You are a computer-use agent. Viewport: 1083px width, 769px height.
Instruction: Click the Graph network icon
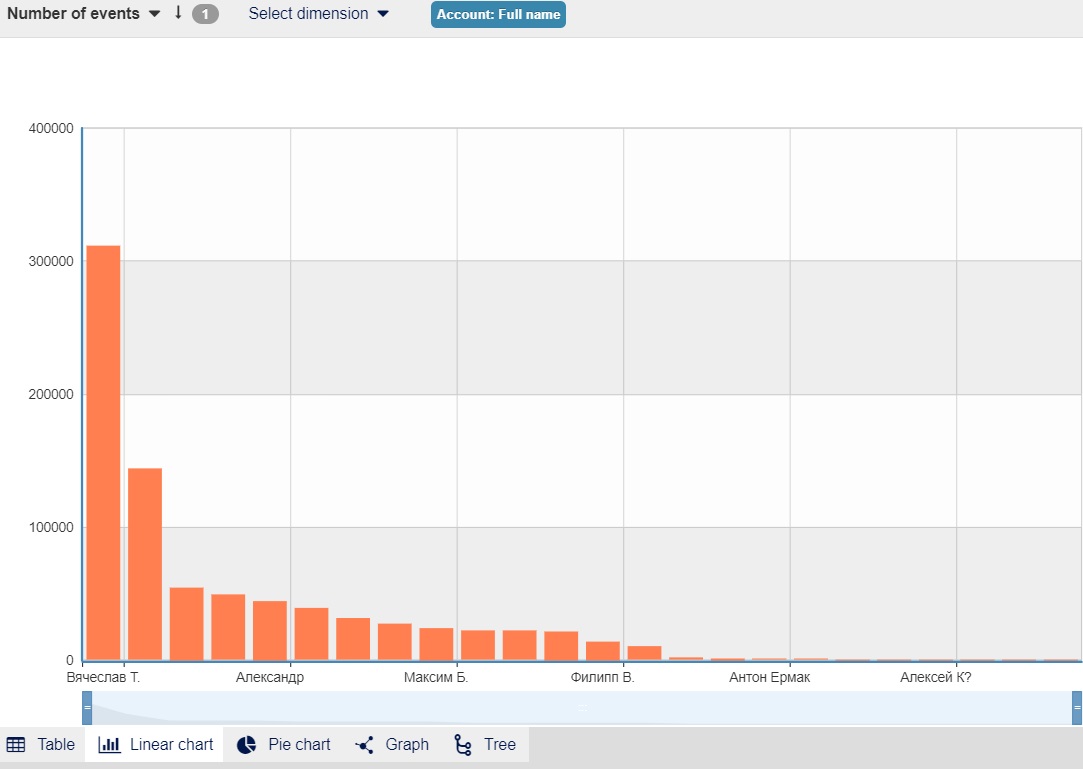(x=365, y=744)
